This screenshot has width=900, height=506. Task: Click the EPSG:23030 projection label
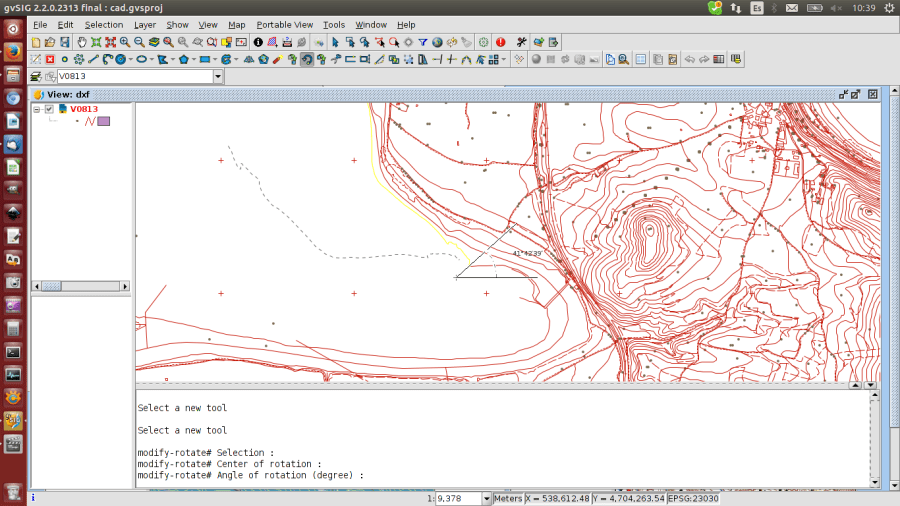(x=693, y=498)
